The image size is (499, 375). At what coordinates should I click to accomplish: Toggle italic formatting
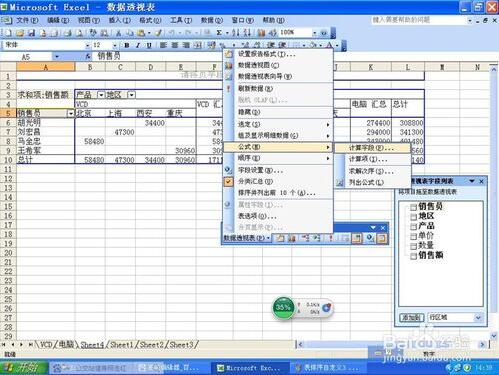[138, 45]
